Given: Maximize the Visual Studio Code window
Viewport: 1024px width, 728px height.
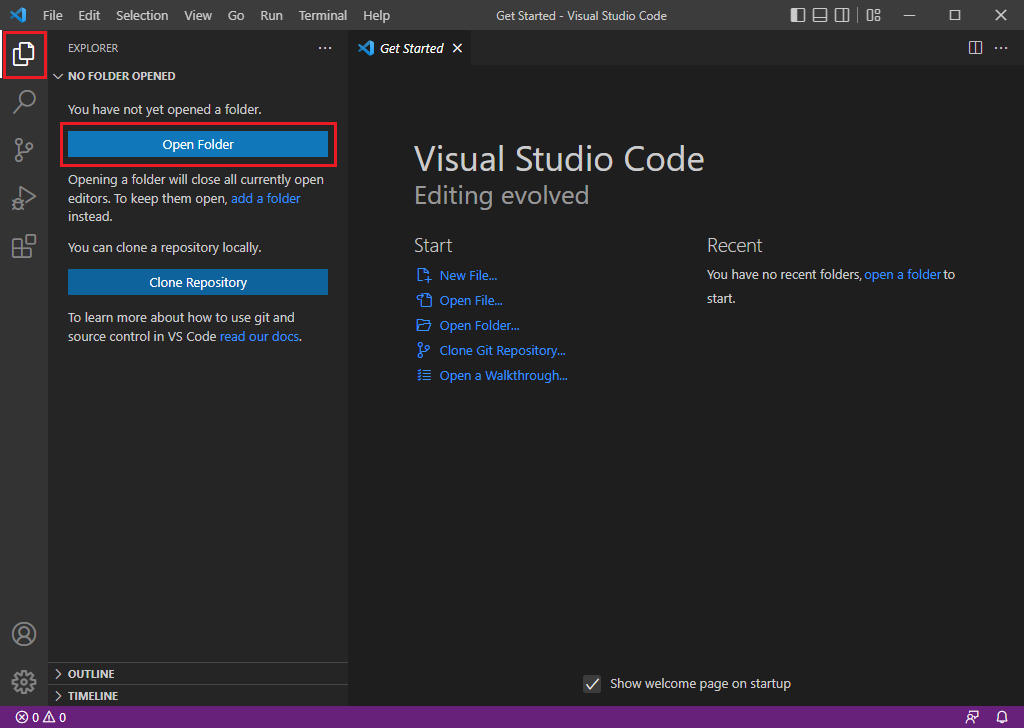Looking at the screenshot, I should point(955,15).
